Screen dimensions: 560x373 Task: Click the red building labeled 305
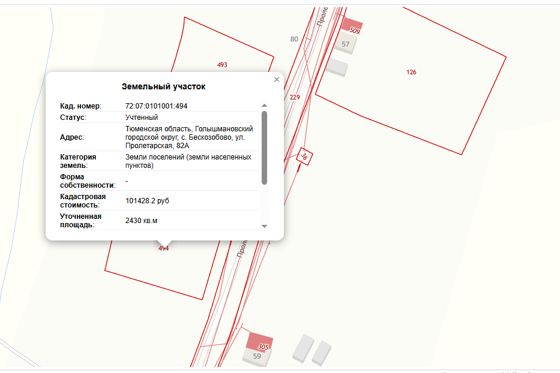pyautogui.click(x=260, y=342)
